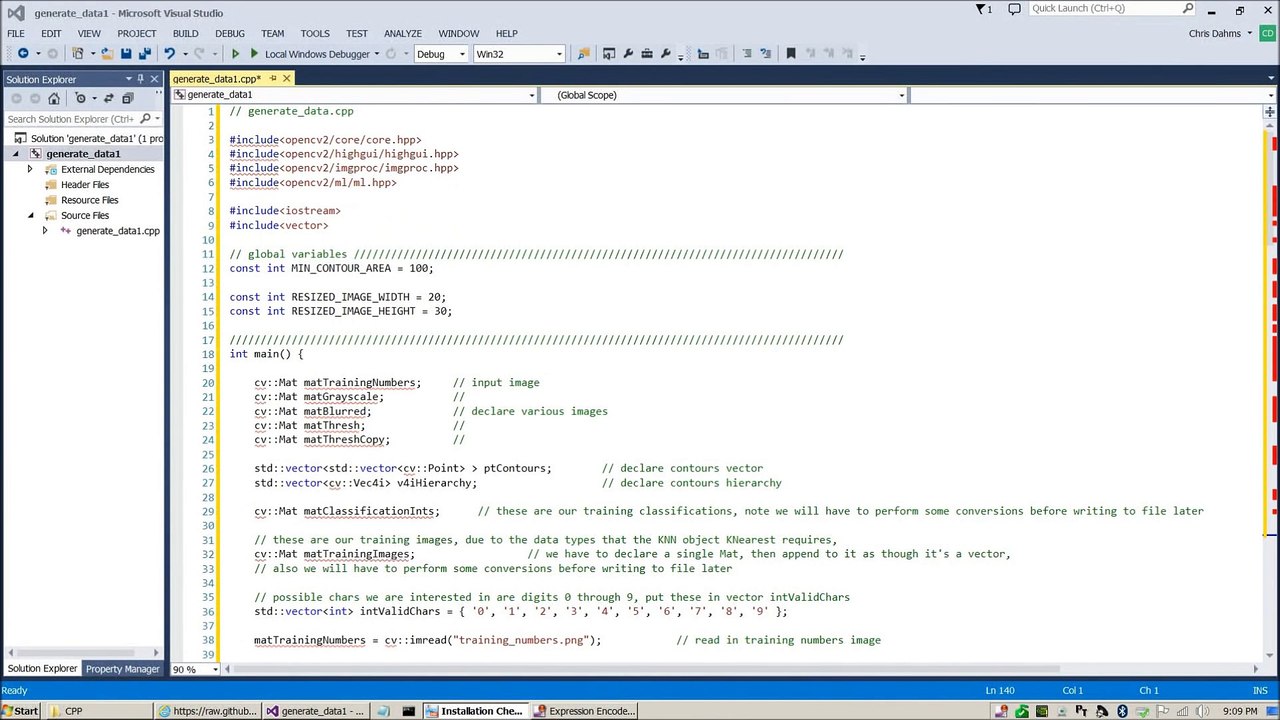Click the feedback speech bubble icon
This screenshot has height=720, width=1280.
[1014, 9]
